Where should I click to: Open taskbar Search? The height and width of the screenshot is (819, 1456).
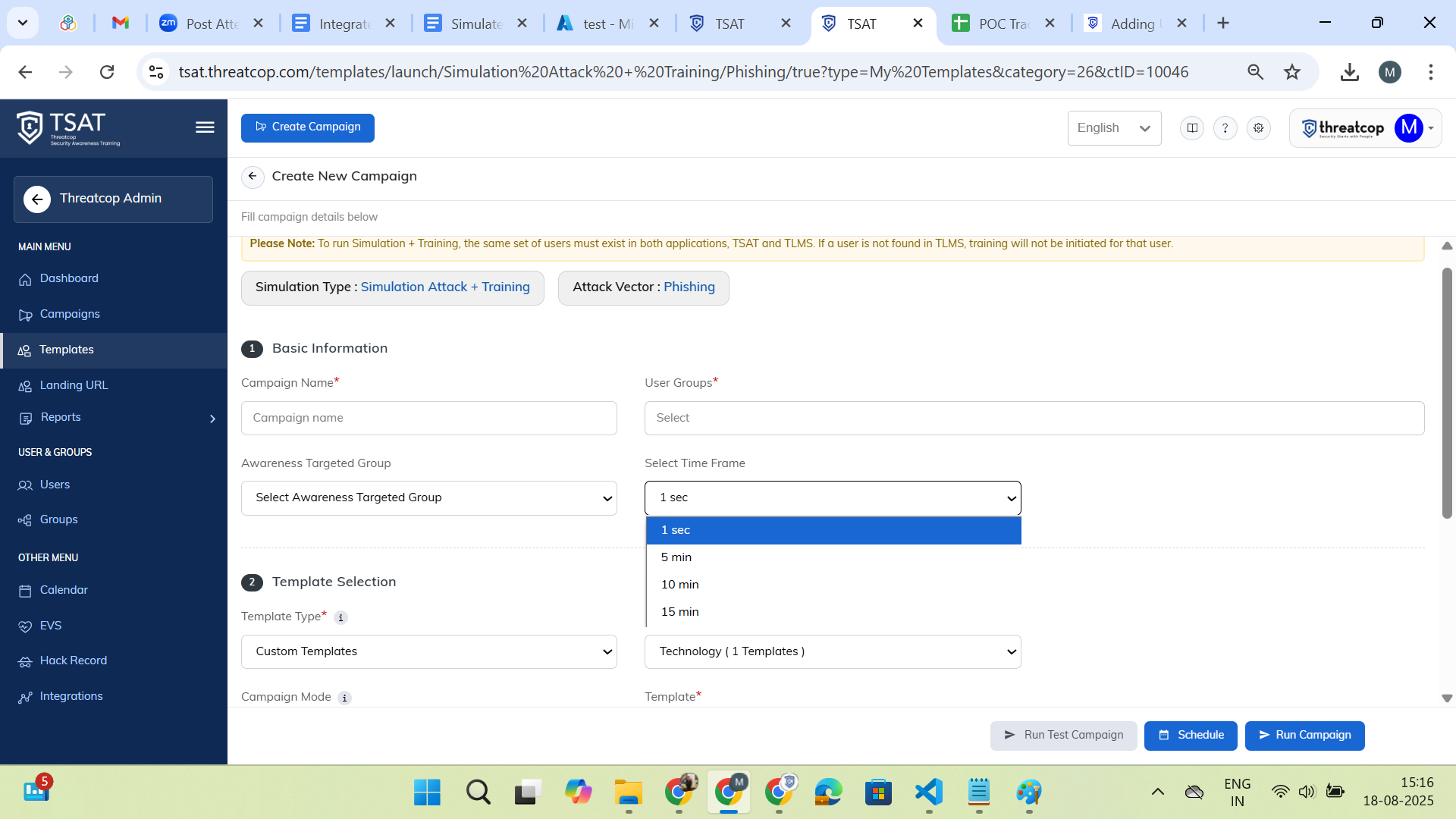478,792
